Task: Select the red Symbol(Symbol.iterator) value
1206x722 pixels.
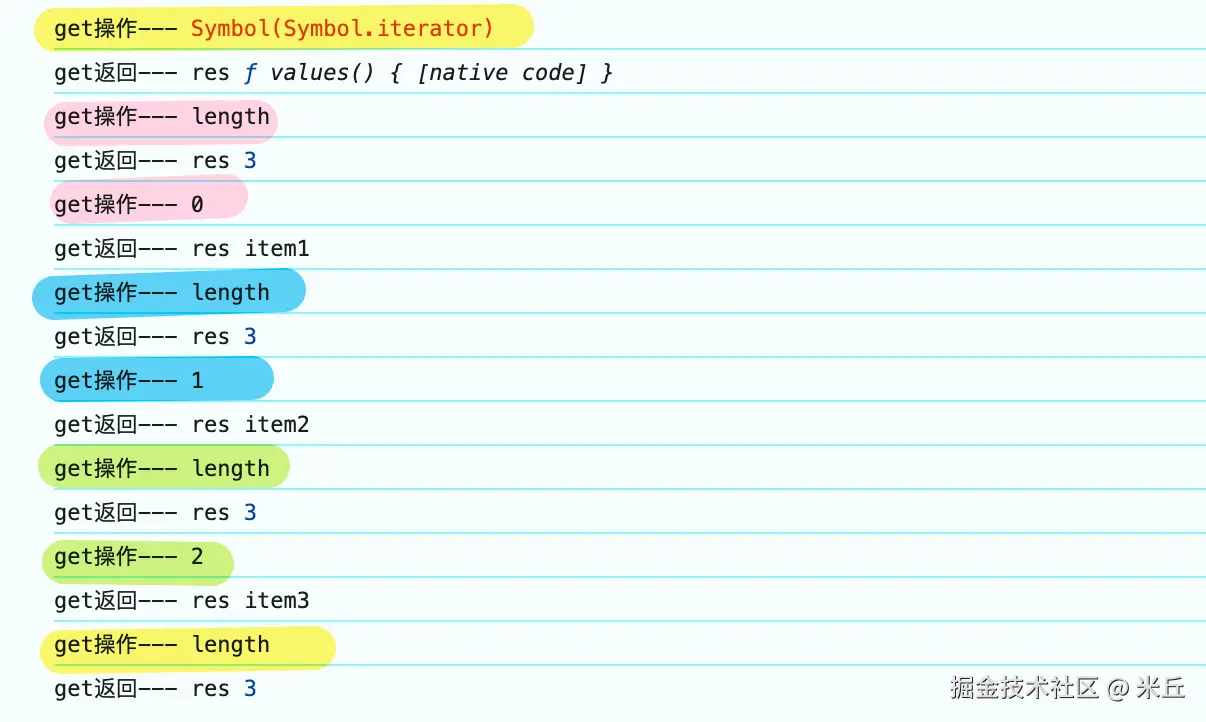Action: tap(342, 28)
